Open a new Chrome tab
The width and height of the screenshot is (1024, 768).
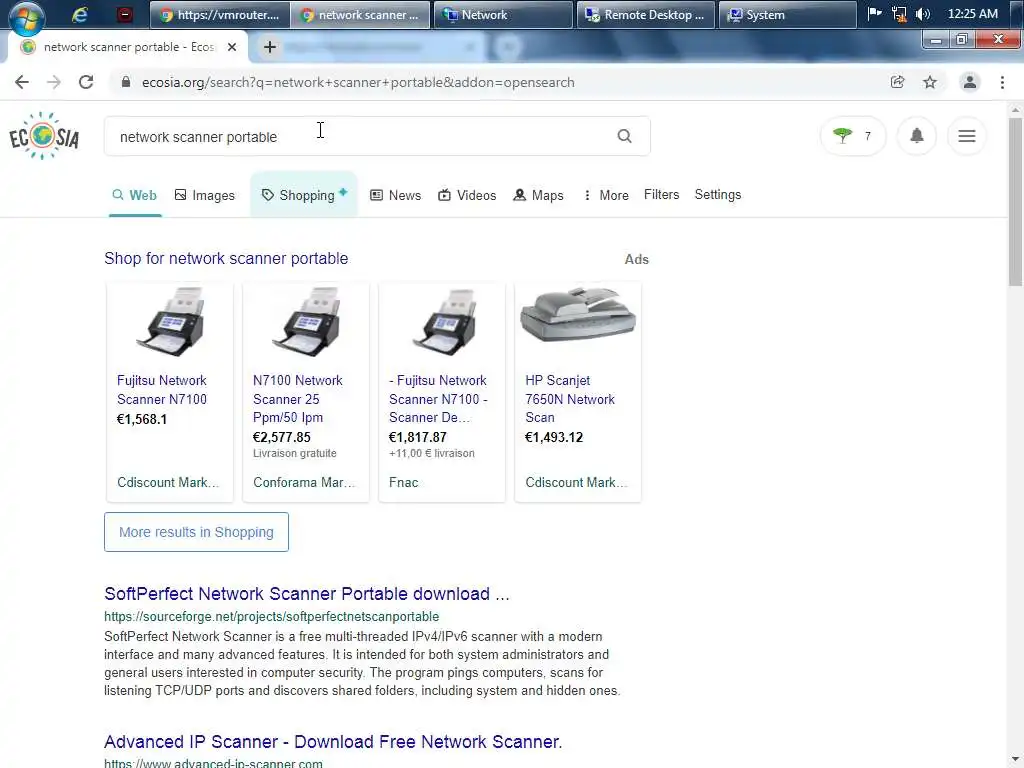270,47
